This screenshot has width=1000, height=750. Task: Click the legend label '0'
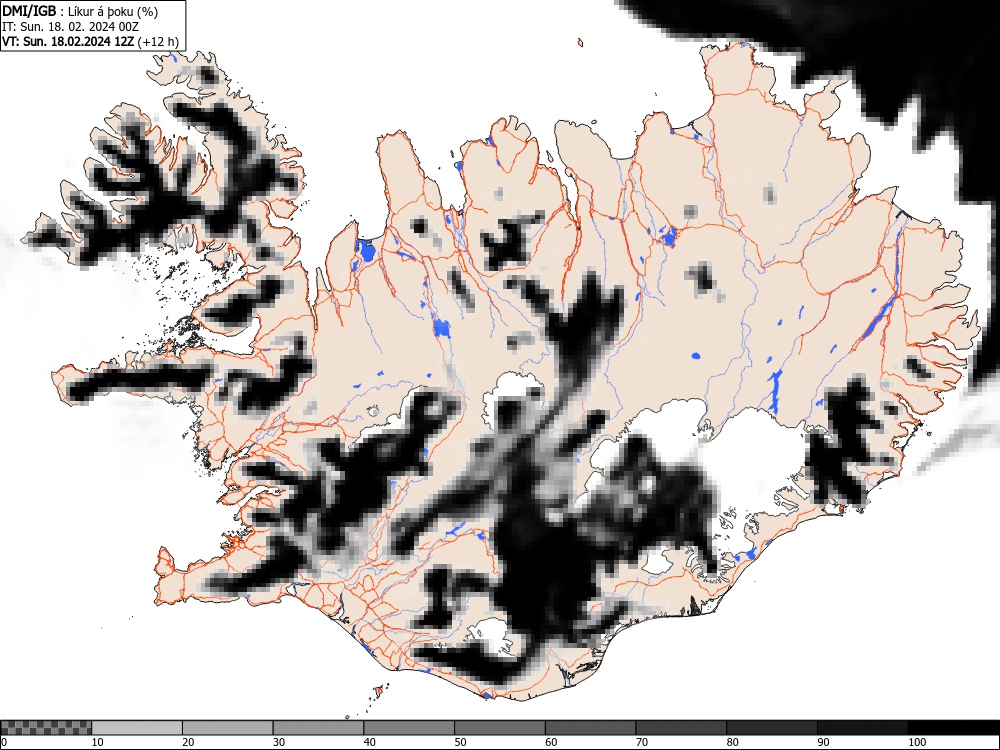(4, 742)
